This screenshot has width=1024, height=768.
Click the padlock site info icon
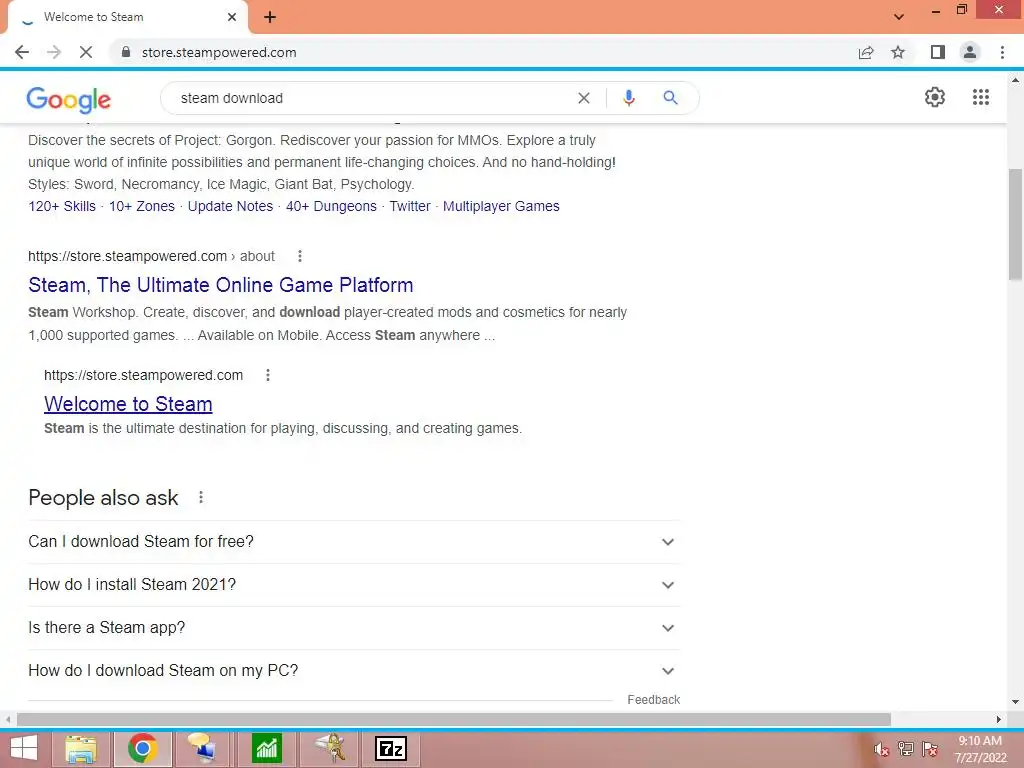126,52
